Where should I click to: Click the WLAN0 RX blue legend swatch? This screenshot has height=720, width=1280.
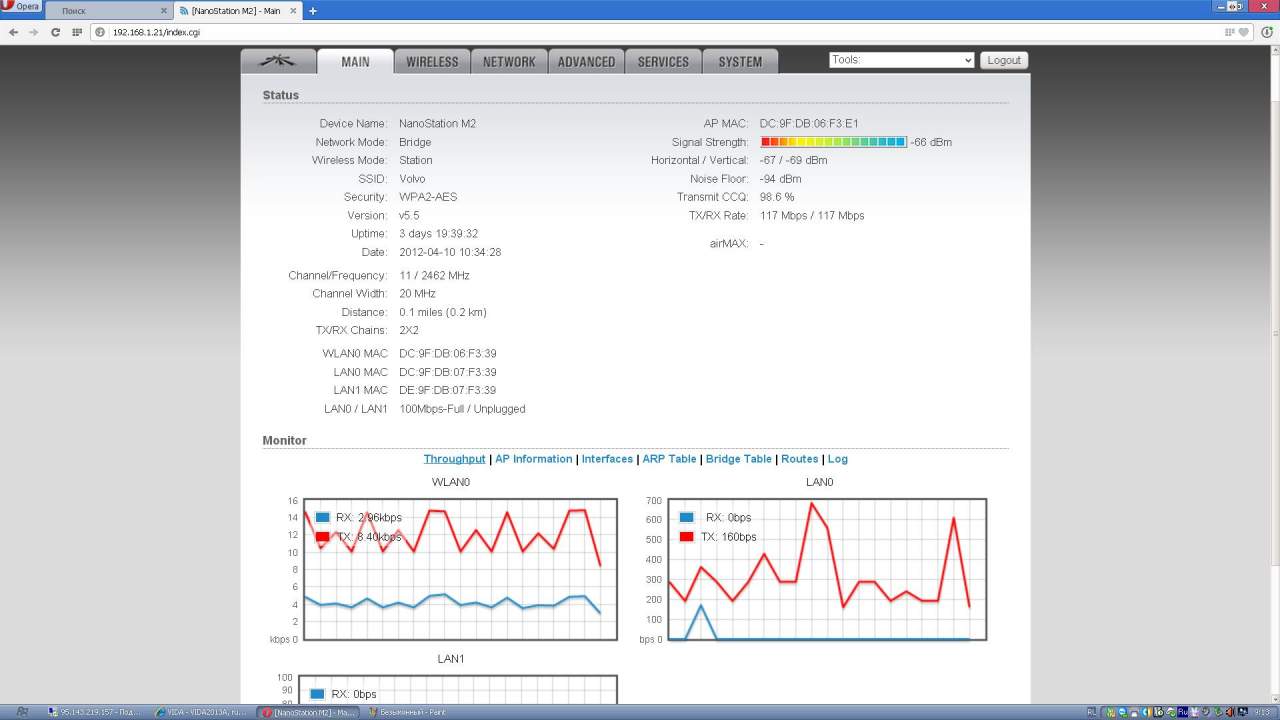click(x=322, y=517)
